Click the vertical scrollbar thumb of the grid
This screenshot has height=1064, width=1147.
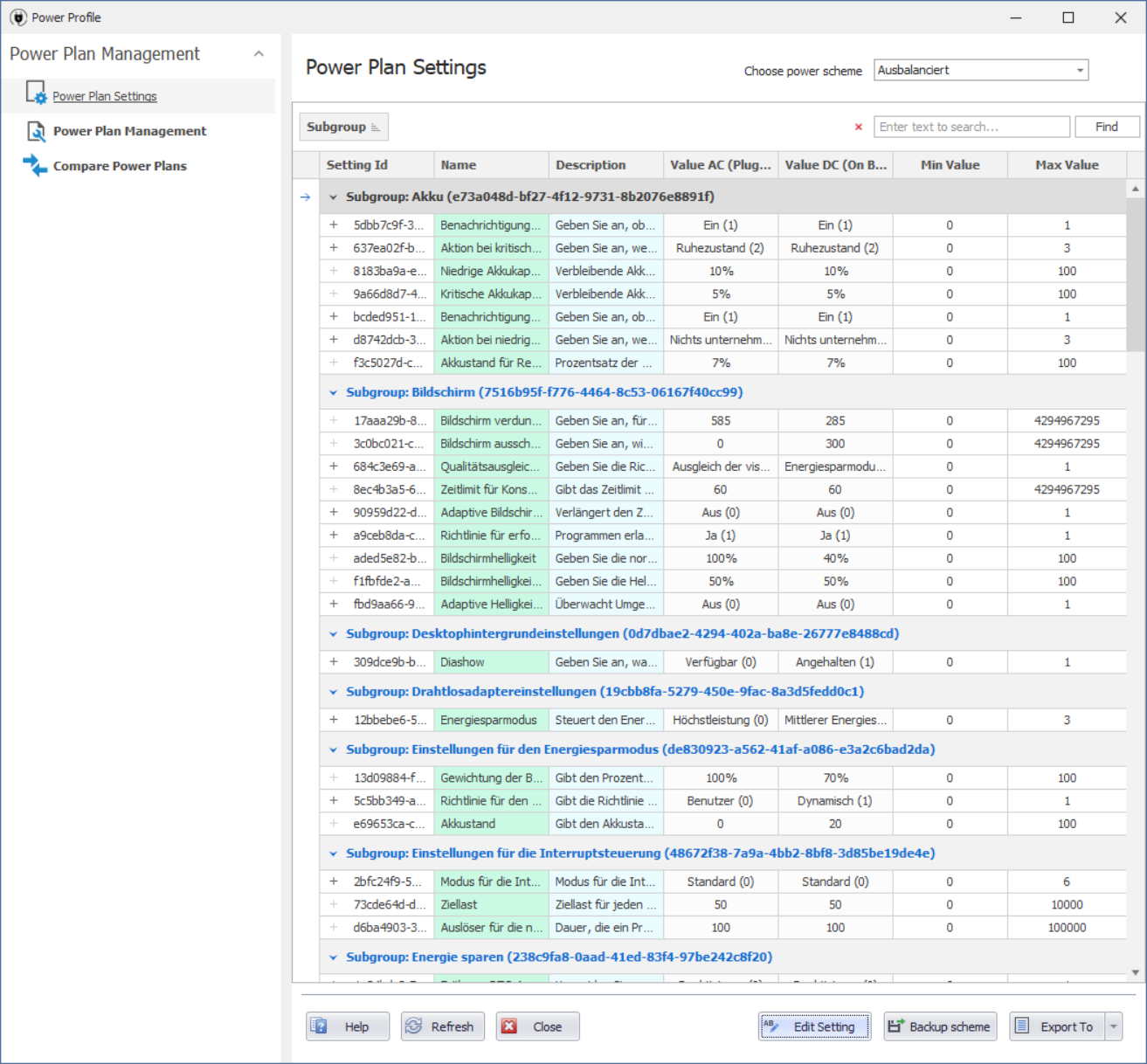1135,273
